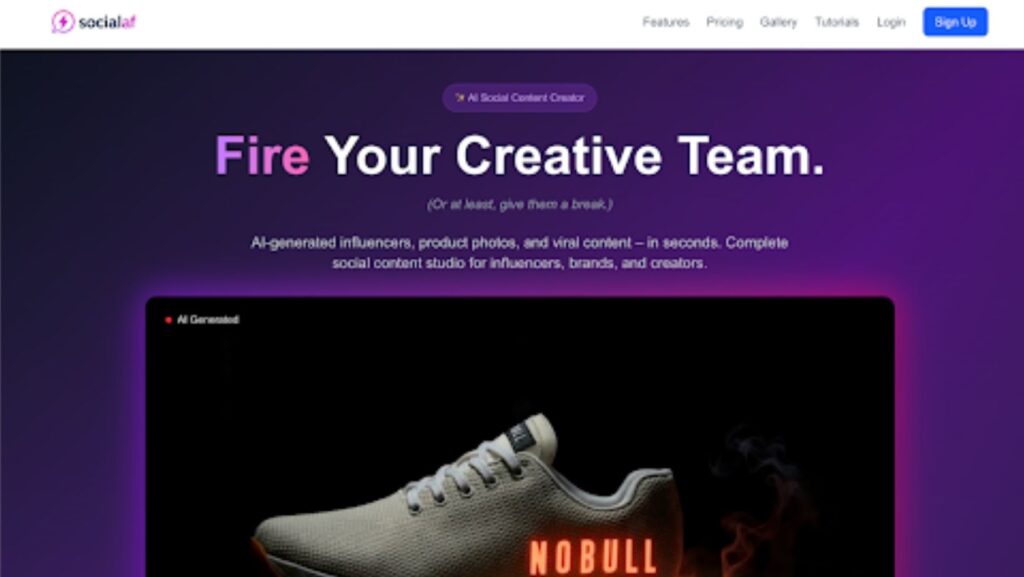The image size is (1024, 577).
Task: Click the Login link
Action: coord(891,22)
